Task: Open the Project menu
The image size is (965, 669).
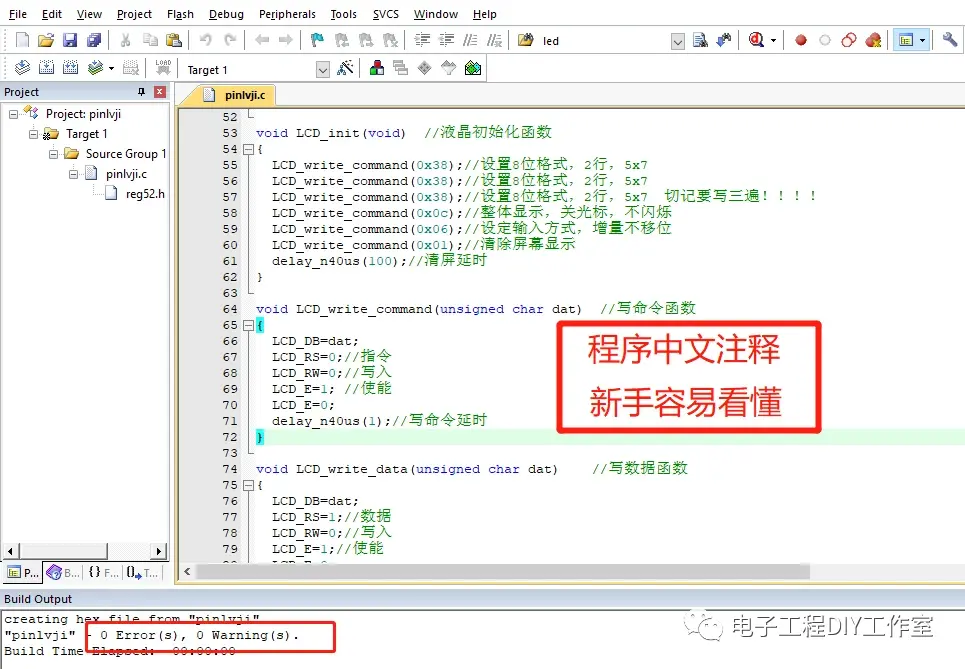Action: click(x=134, y=14)
